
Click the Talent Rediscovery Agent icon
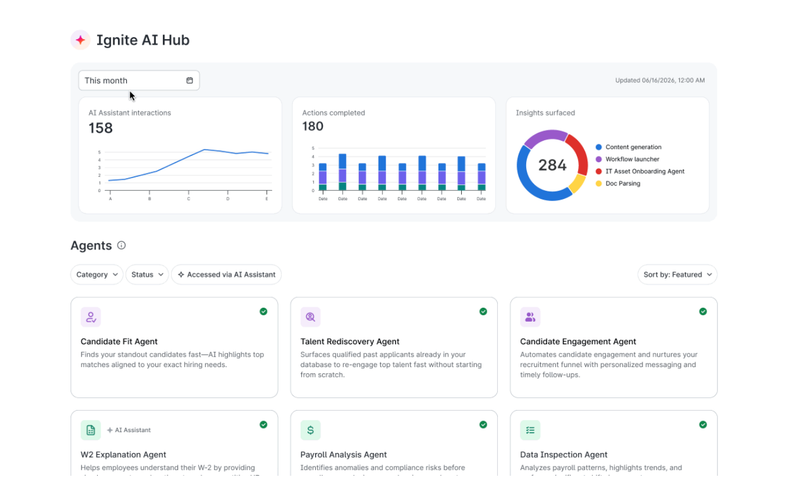pos(310,317)
